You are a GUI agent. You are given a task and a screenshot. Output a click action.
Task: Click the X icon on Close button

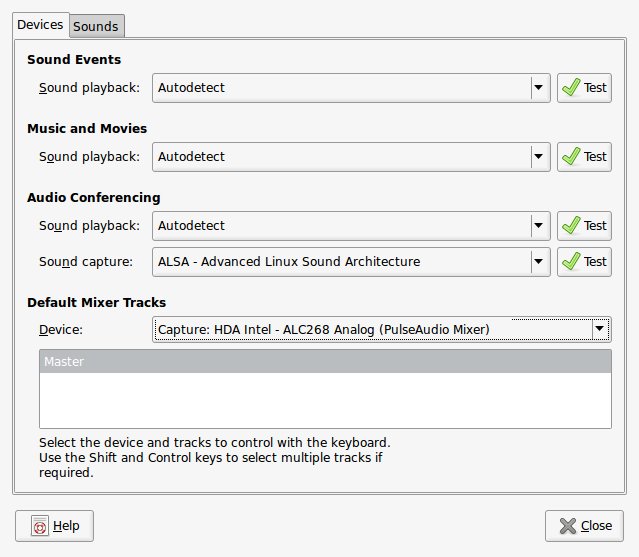point(568,526)
